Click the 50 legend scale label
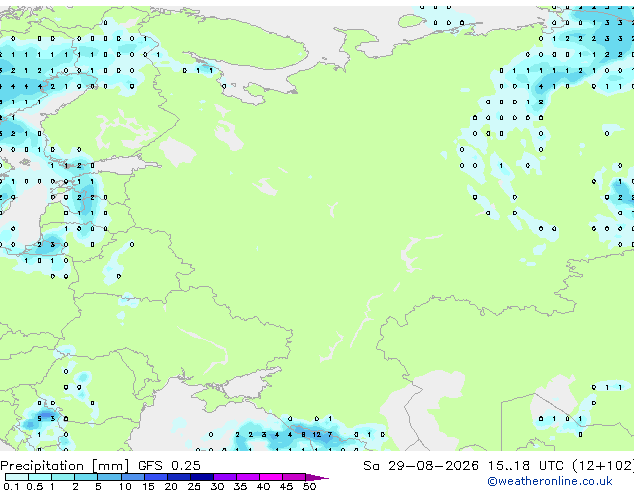Image resolution: width=634 pixels, height=490 pixels. coord(309,486)
